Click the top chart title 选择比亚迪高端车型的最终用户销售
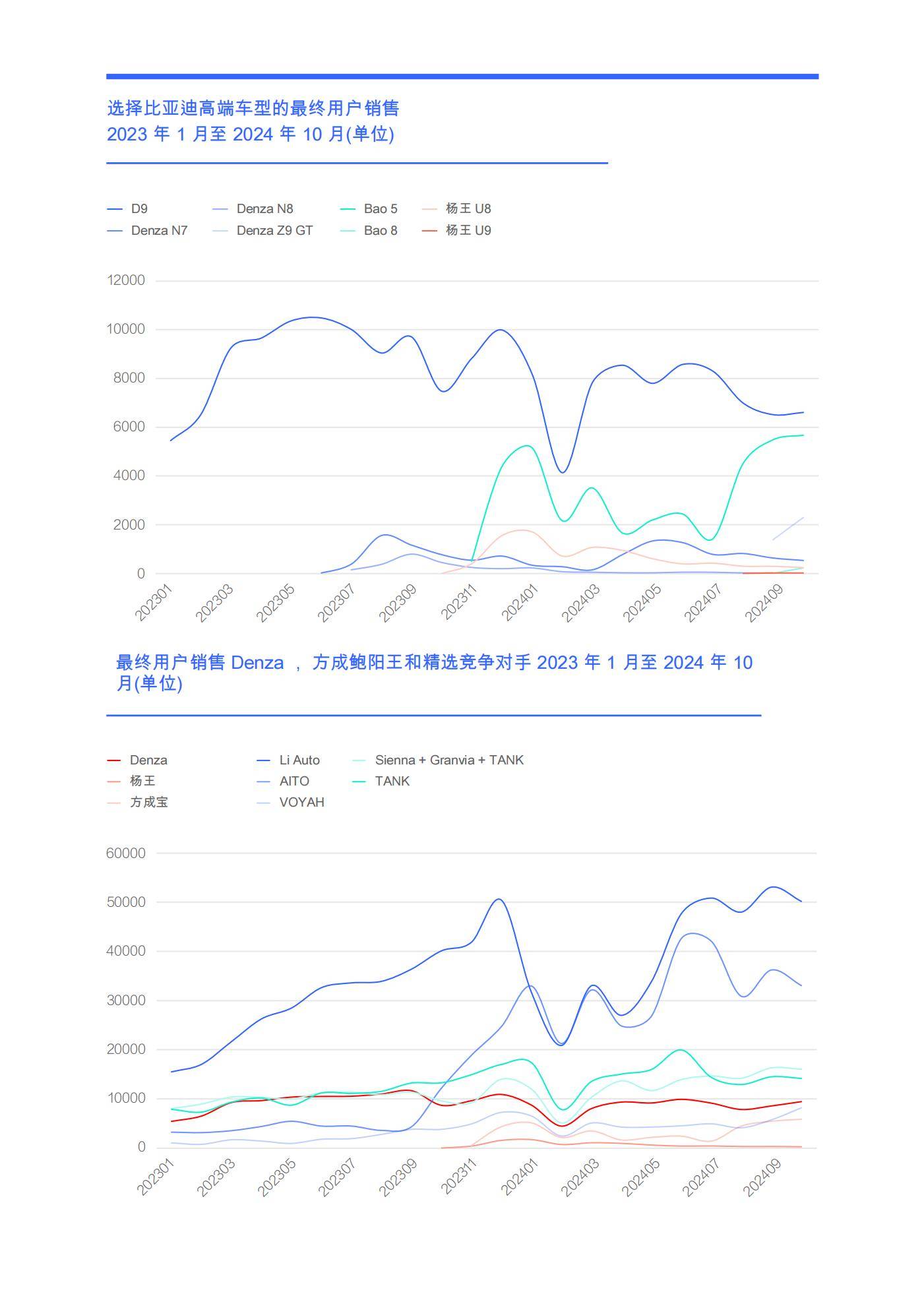 click(253, 108)
